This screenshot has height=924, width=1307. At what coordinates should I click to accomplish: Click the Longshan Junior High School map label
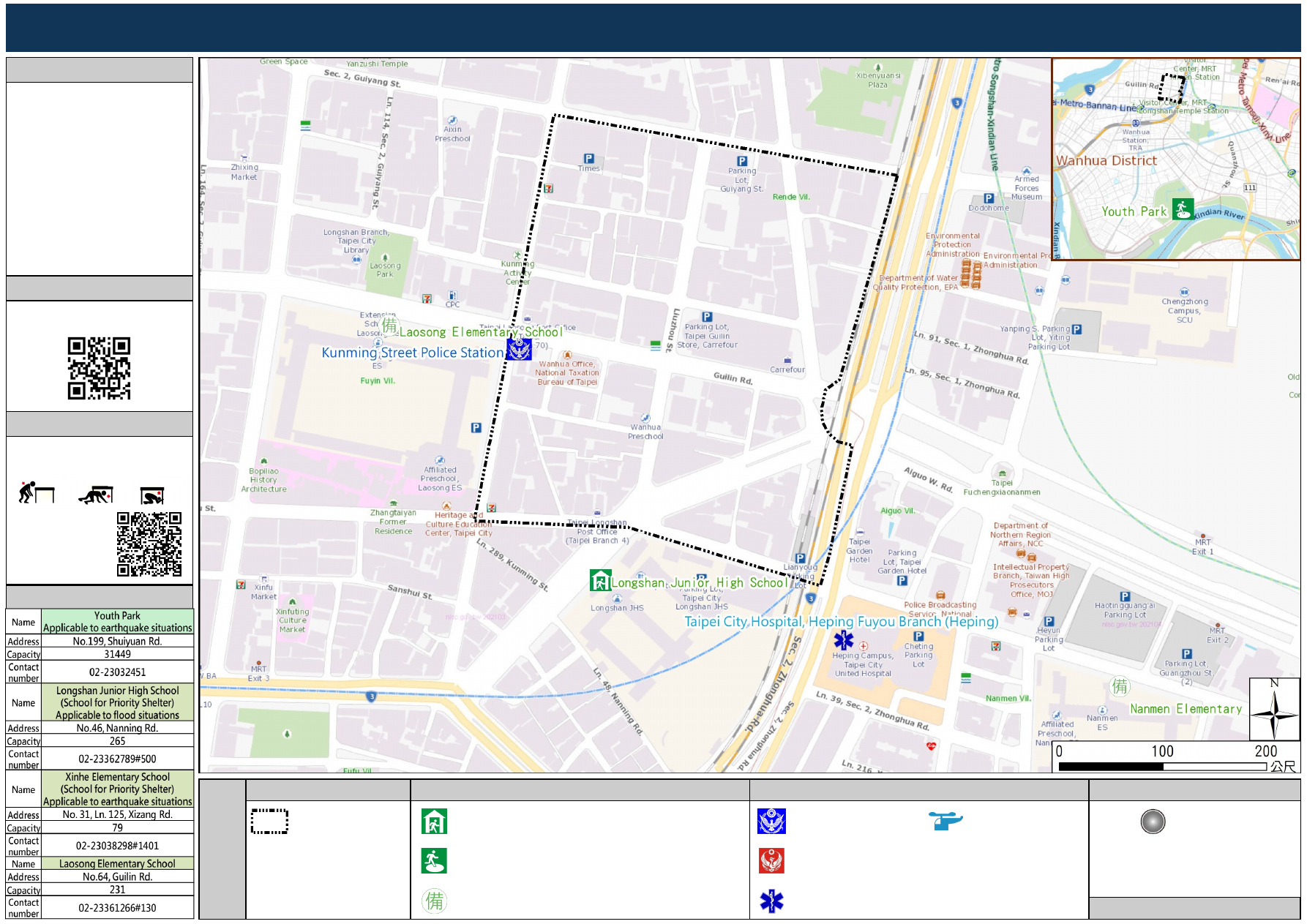click(x=700, y=583)
